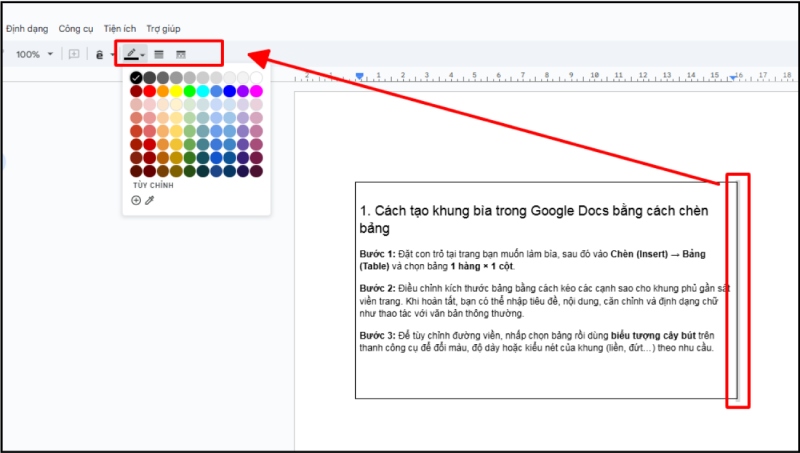Image resolution: width=800 pixels, height=453 pixels.
Task: Click the right indent marker on ruler
Action: [735, 76]
